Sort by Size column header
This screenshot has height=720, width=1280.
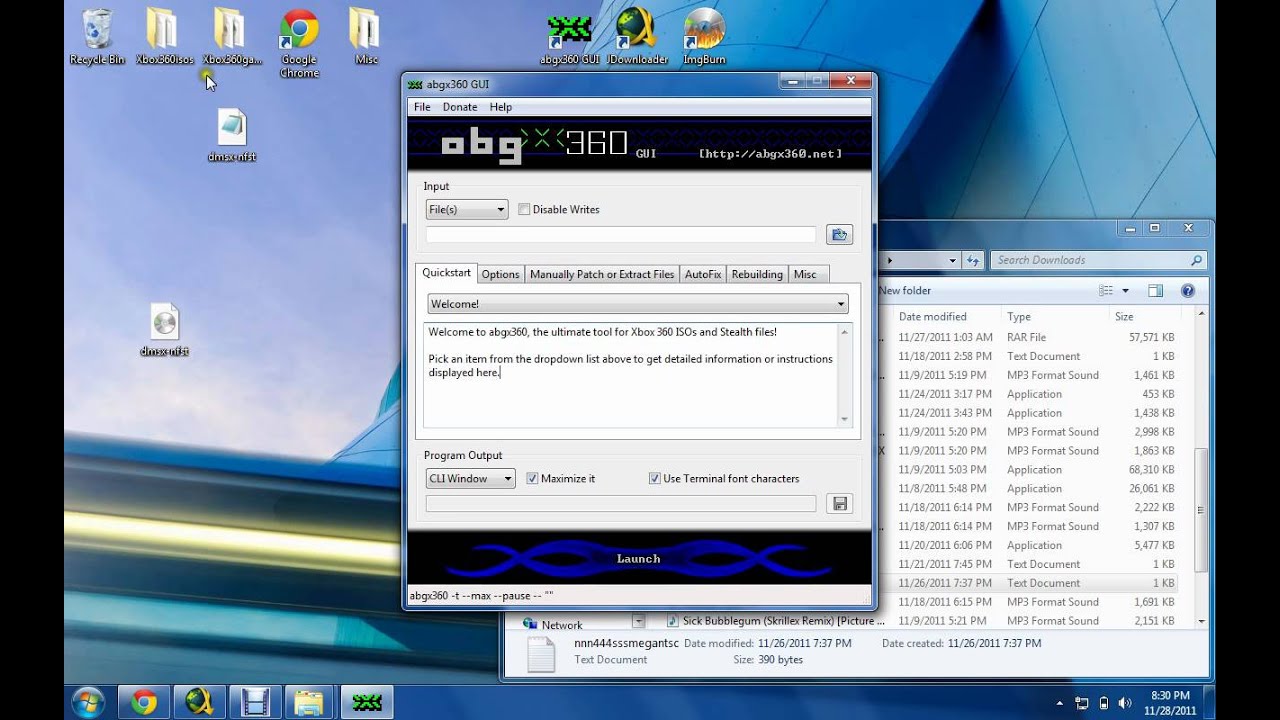point(1124,317)
